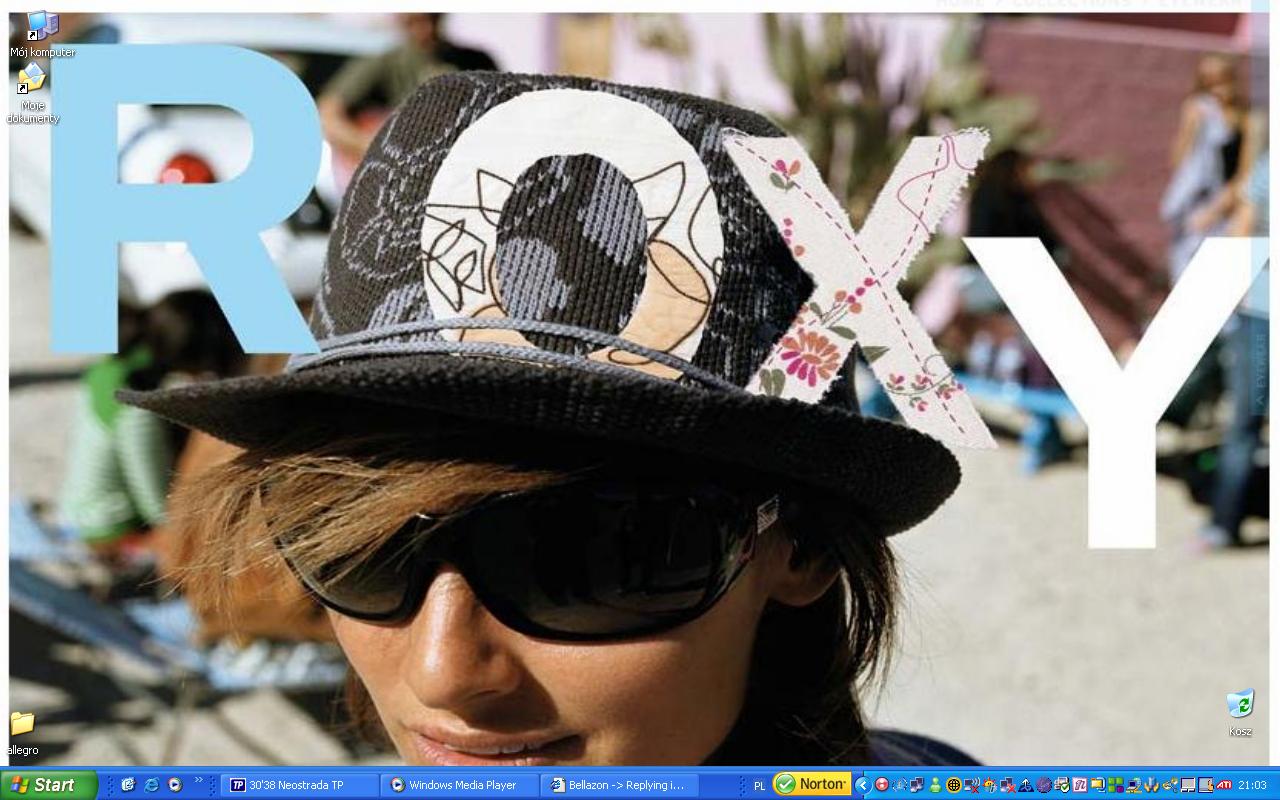This screenshot has width=1280, height=800.
Task: Switch to 30'38 Neostrada TP taskbar window
Action: tap(300, 785)
